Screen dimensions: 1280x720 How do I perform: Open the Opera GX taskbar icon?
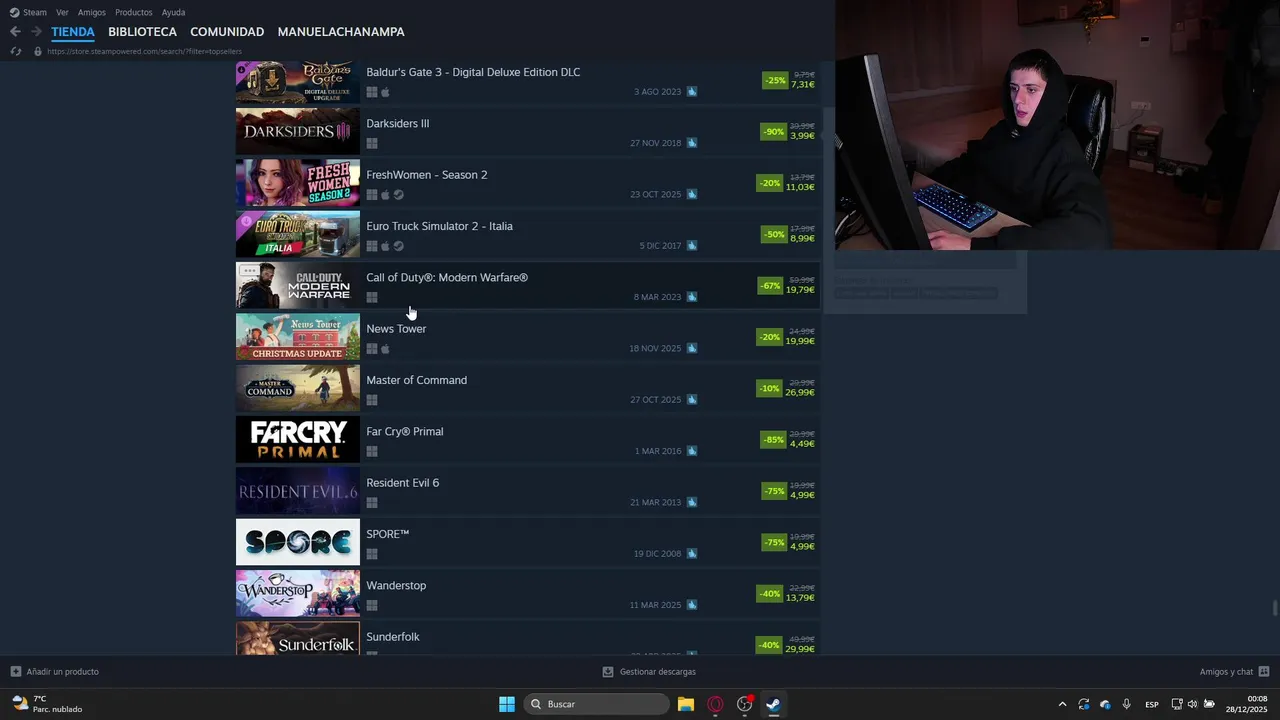715,704
